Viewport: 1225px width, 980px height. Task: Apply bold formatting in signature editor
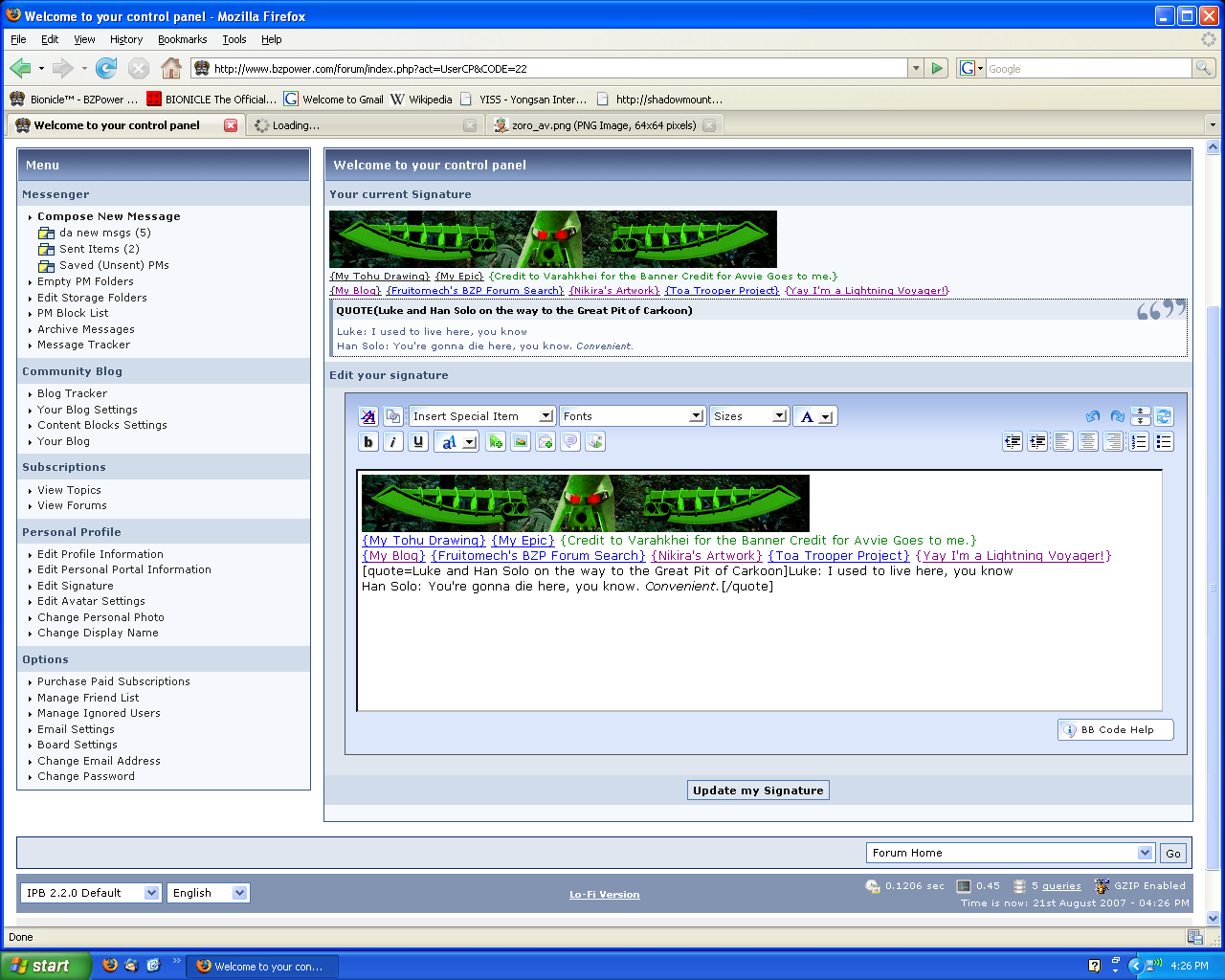(x=368, y=442)
